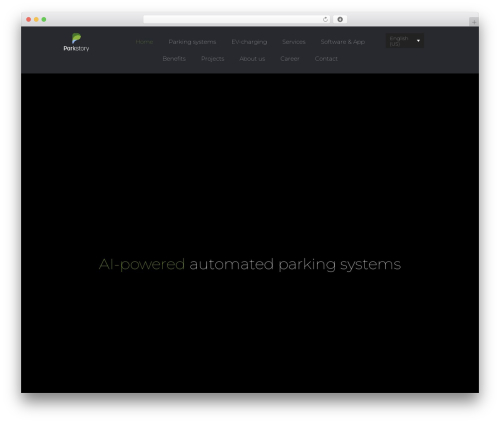Open the Benefits menu item
Viewport: 500px width, 423px height.
point(174,59)
